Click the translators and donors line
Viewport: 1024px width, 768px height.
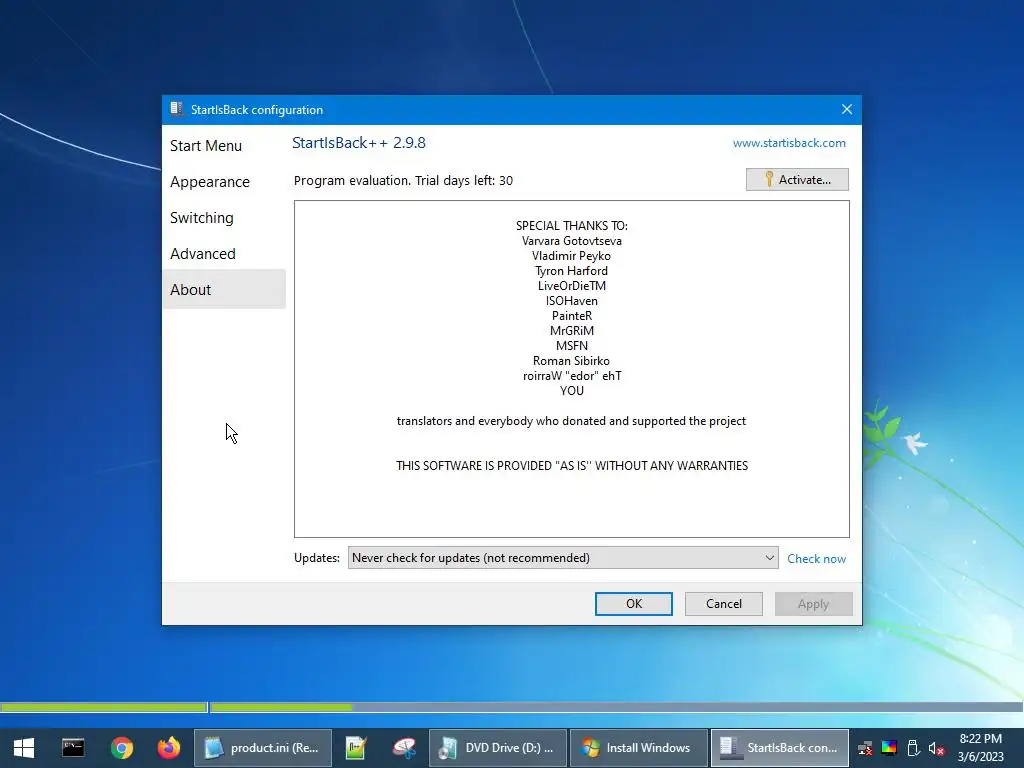[571, 421]
